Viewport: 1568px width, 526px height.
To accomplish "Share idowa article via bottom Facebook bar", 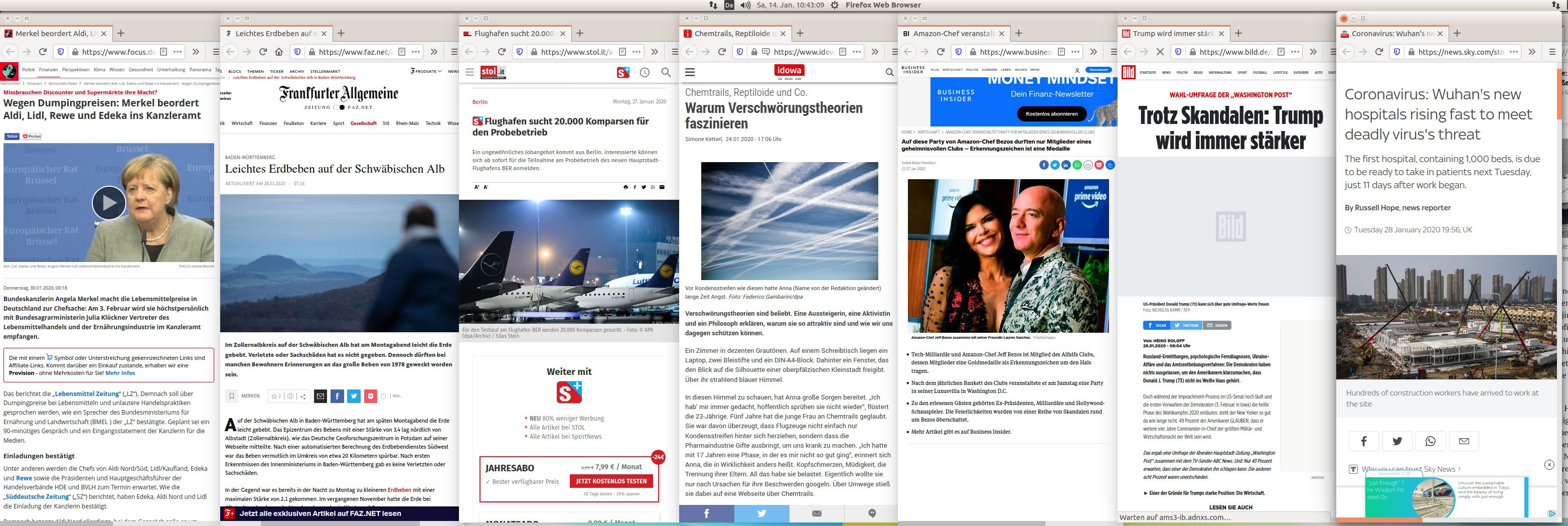I will pyautogui.click(x=707, y=514).
